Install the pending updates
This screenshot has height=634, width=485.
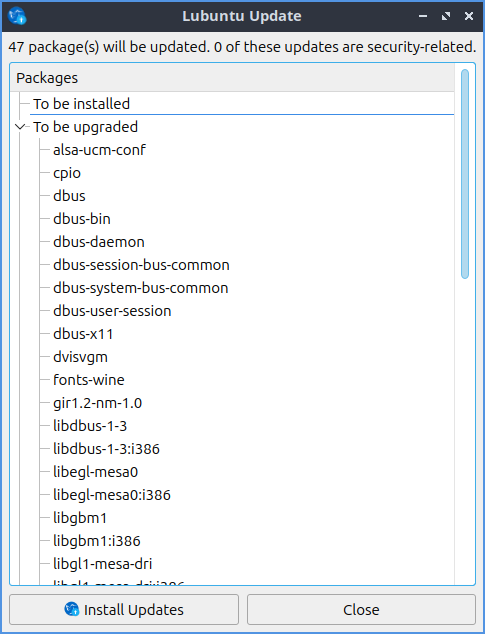pyautogui.click(x=124, y=609)
